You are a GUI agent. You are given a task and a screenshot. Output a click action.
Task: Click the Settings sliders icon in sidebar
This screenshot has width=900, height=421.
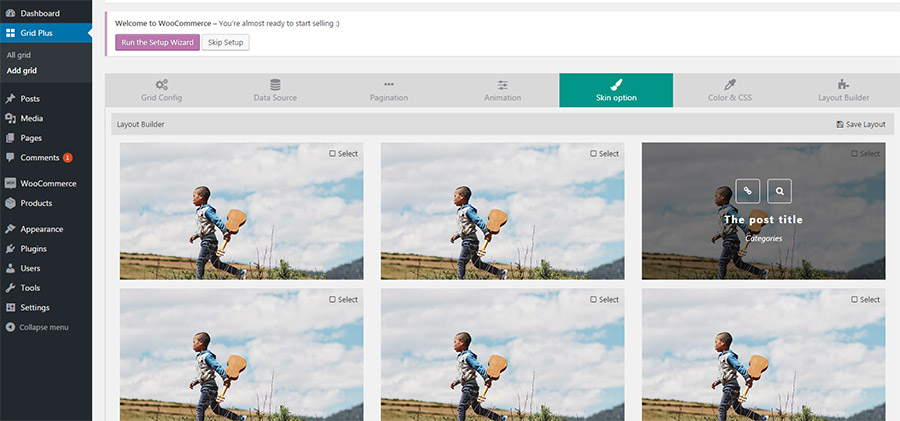[x=10, y=307]
